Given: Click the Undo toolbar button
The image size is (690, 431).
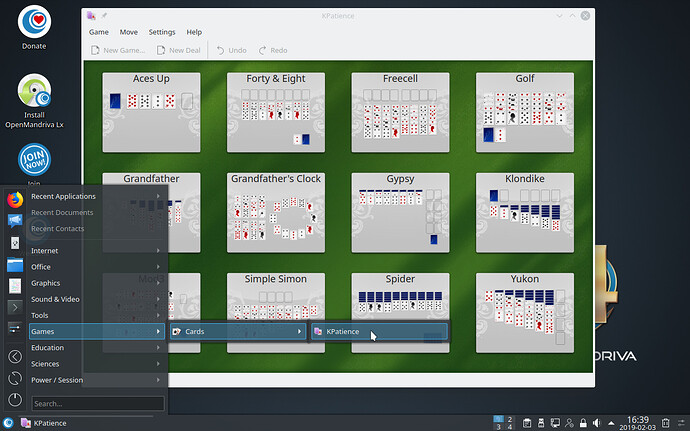Looking at the screenshot, I should [231, 50].
